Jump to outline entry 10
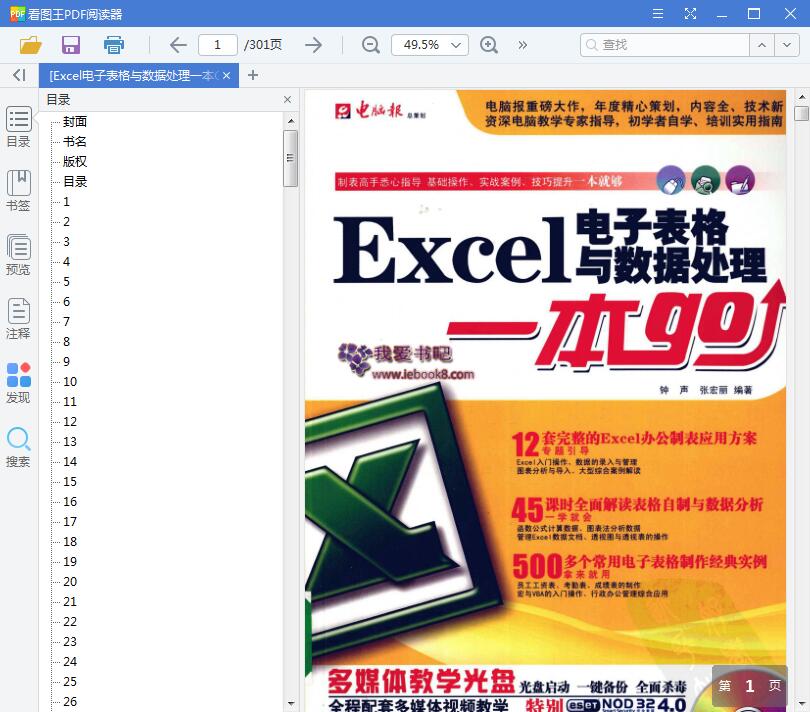Viewport: 810px width, 712px height. [70, 382]
